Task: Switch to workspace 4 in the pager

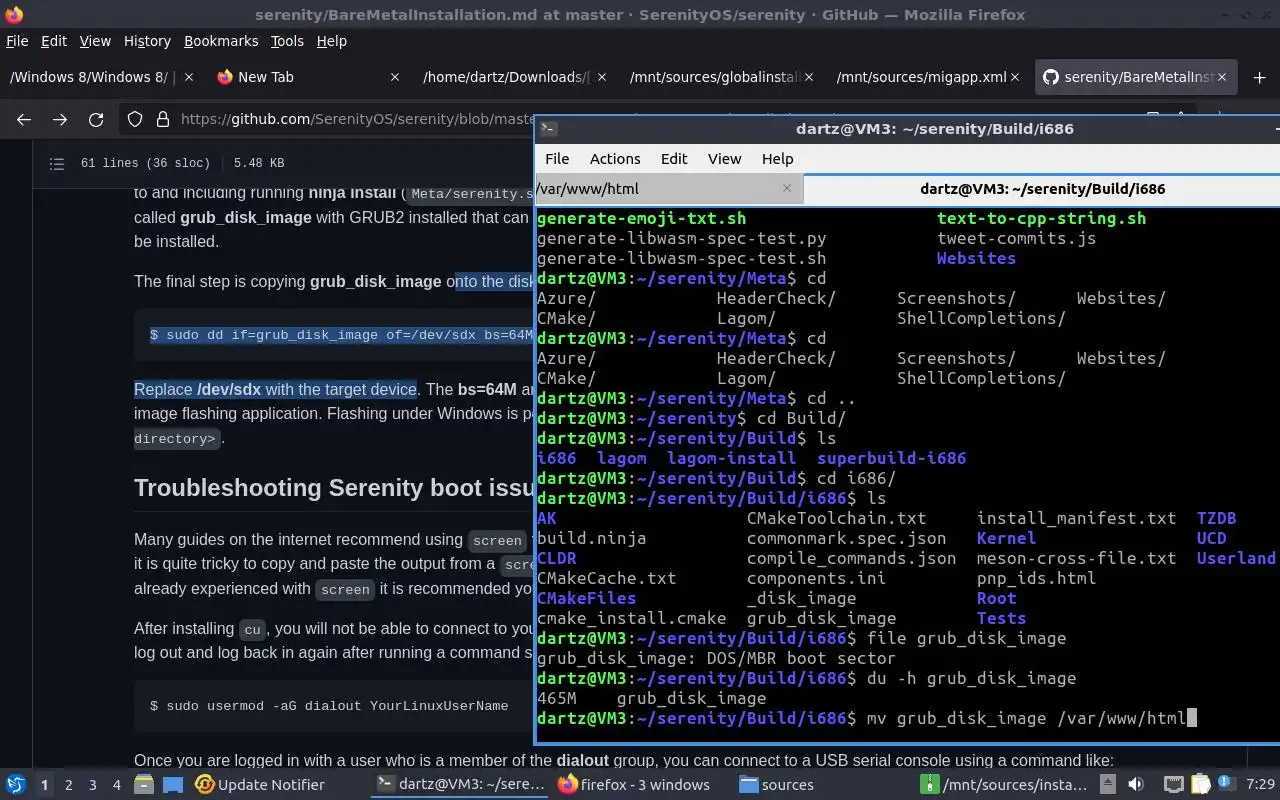Action: pos(116,785)
